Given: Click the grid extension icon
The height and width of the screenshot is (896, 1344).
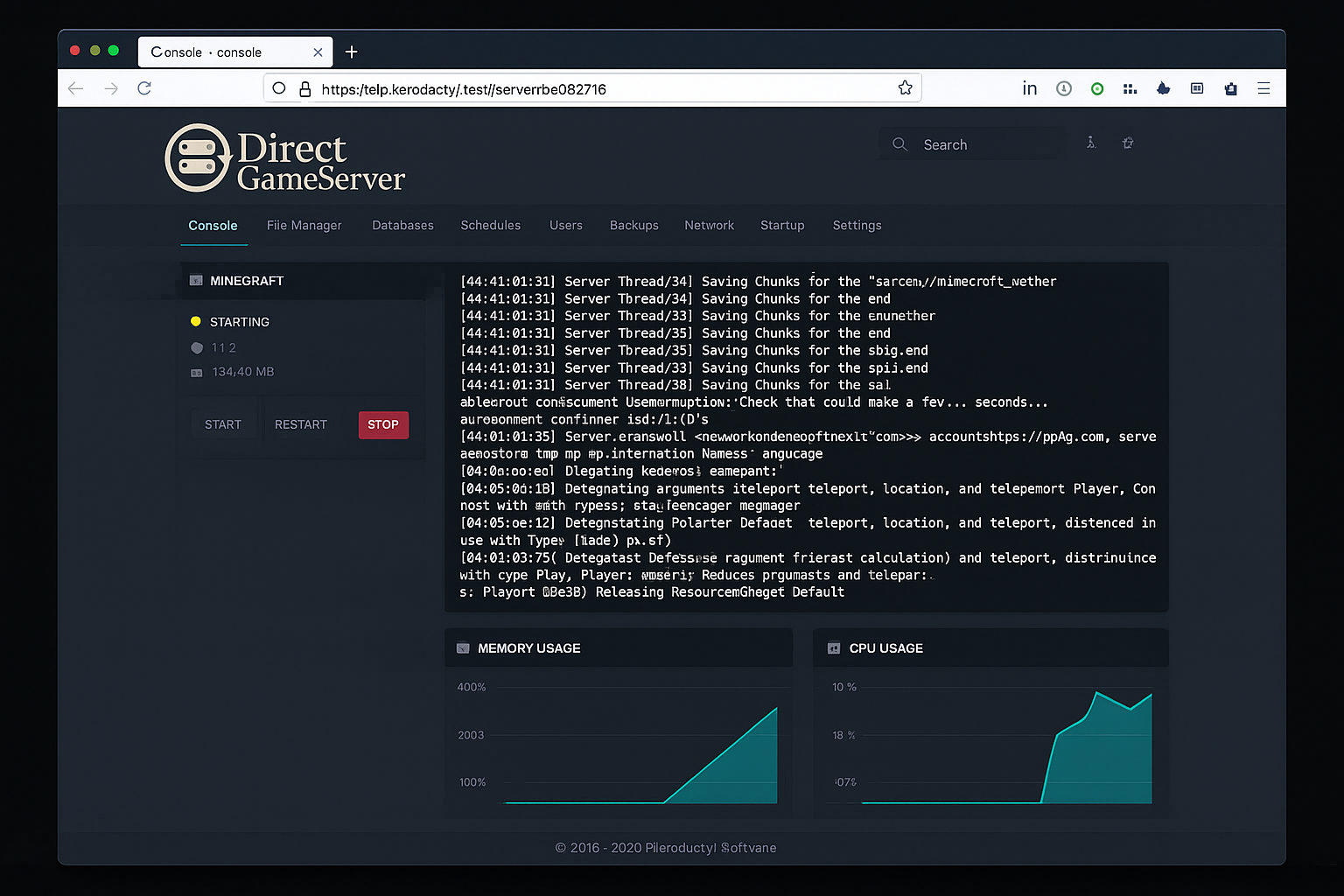Looking at the screenshot, I should coord(1130,88).
